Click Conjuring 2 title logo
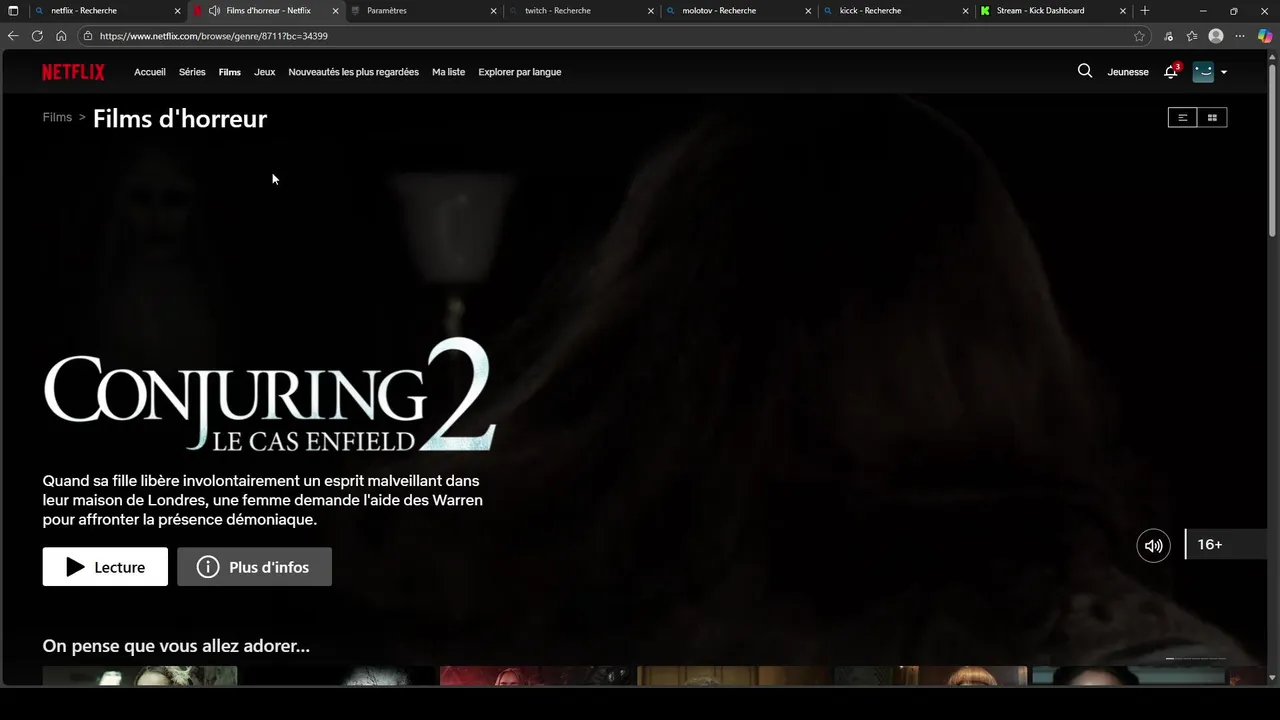The width and height of the screenshot is (1280, 720). pos(270,396)
